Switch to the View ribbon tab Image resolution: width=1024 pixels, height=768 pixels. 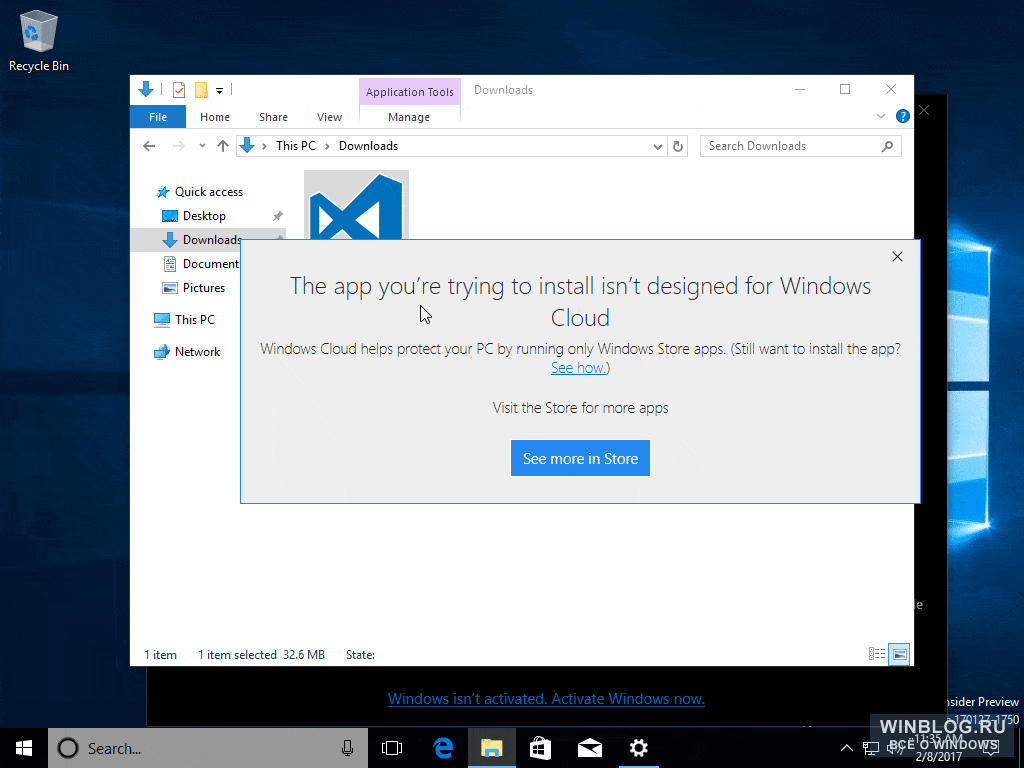[329, 117]
